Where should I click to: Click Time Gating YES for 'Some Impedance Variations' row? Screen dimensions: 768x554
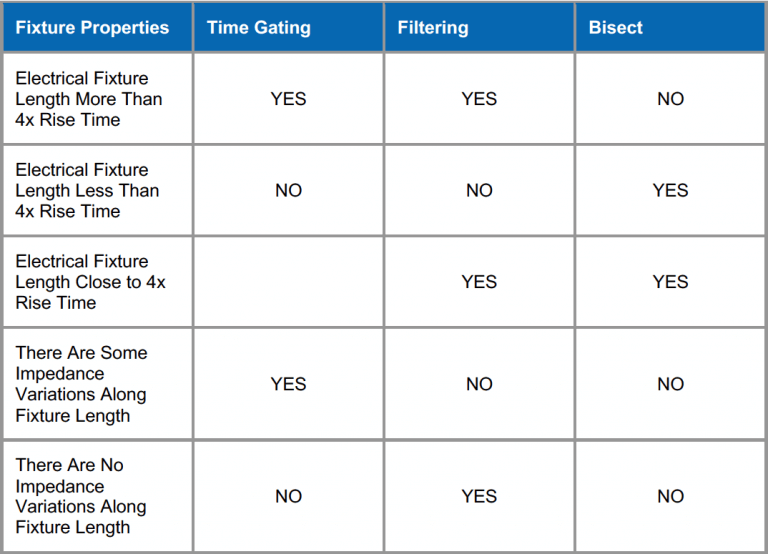288,384
